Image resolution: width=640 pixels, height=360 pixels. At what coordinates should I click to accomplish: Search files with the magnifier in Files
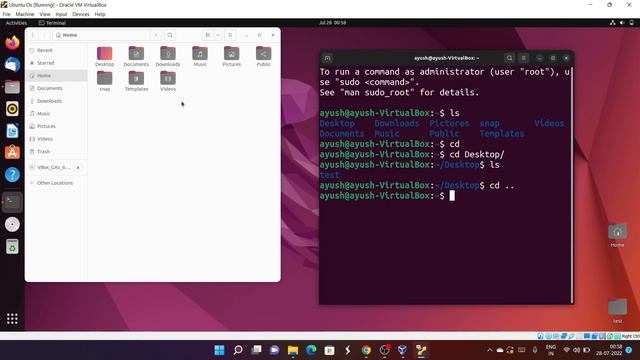[x=170, y=35]
